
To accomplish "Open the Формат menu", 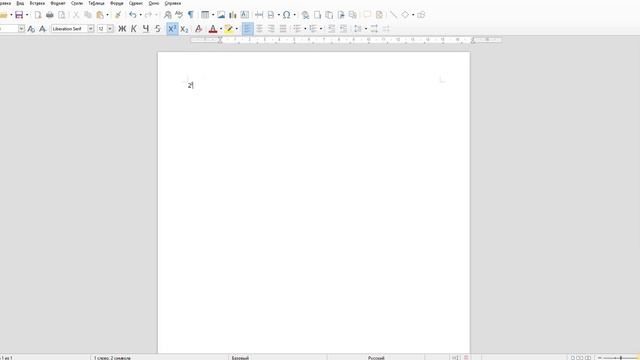I will pyautogui.click(x=58, y=3).
